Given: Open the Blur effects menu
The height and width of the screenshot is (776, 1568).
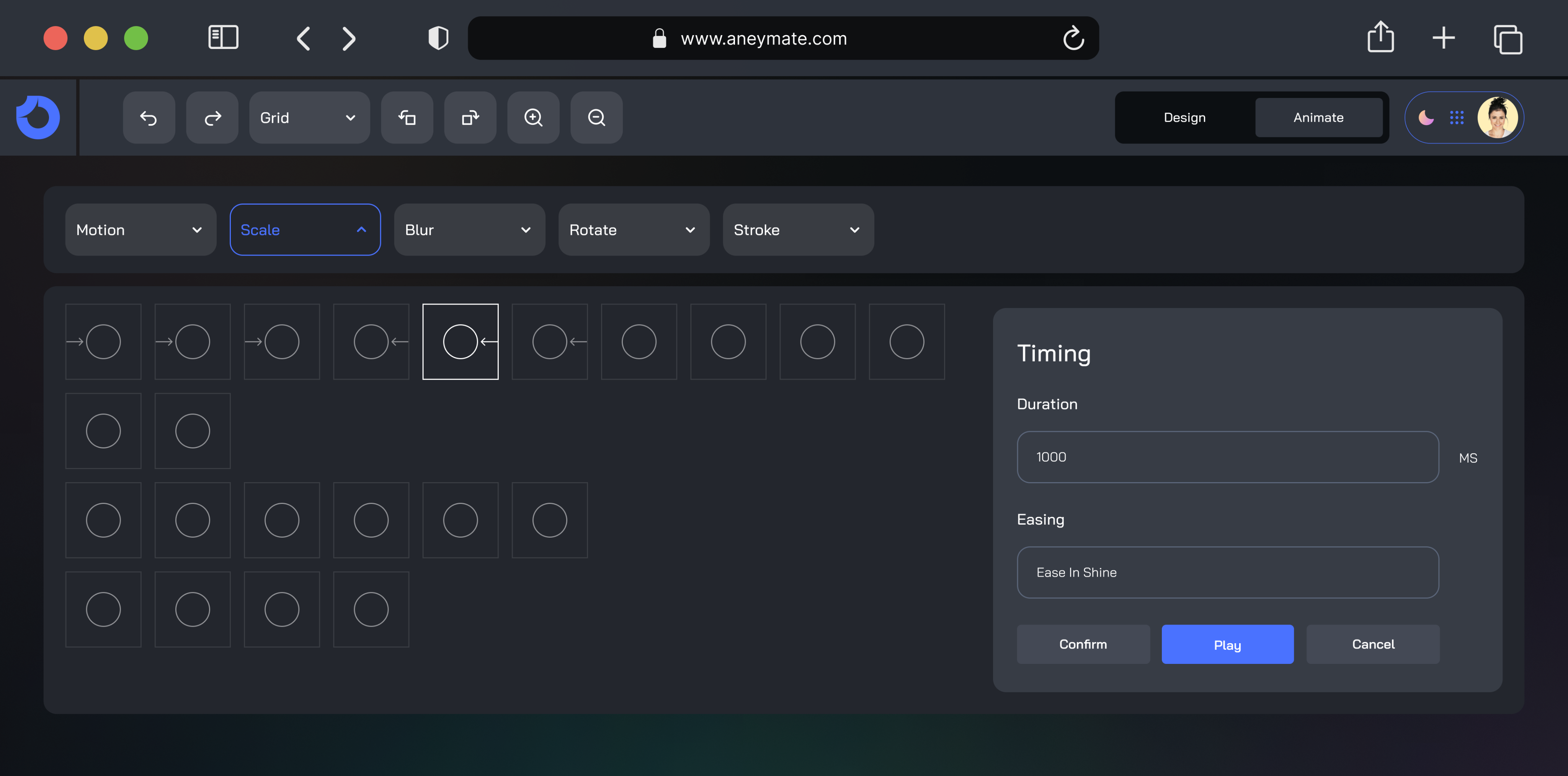Looking at the screenshot, I should pos(469,230).
